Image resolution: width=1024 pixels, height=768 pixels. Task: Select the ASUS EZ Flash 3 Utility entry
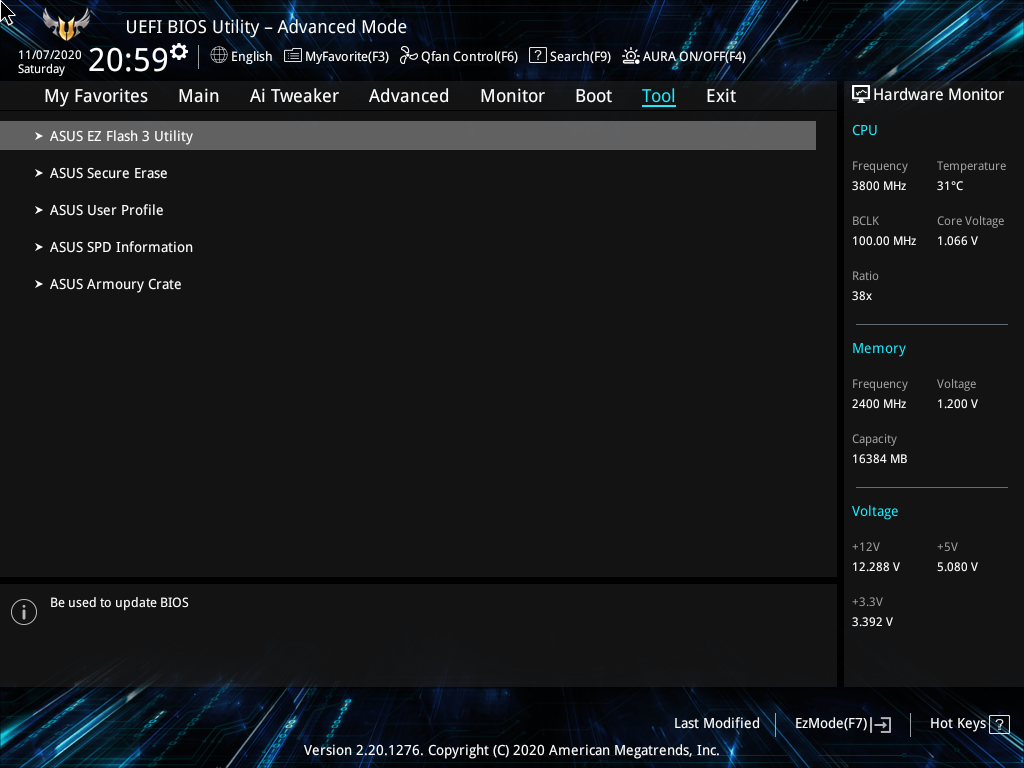point(408,136)
